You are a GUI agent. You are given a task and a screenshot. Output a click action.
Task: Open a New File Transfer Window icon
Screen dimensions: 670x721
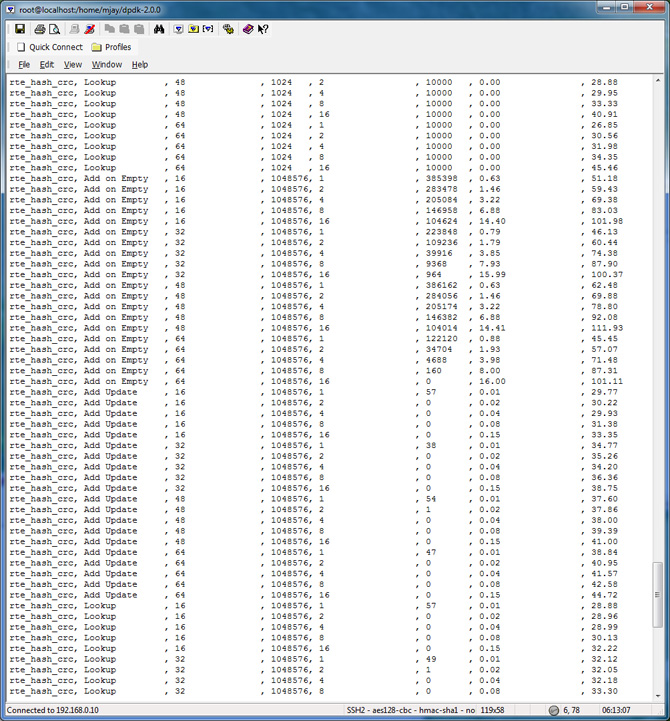(x=193, y=29)
